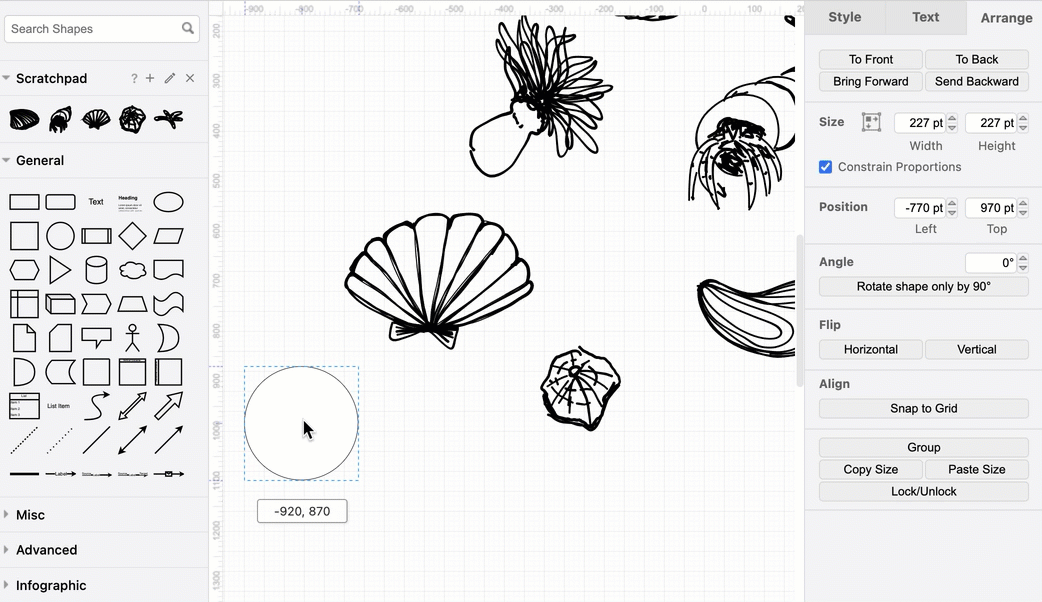Image resolution: width=1042 pixels, height=602 pixels.
Task: Click the search magnifier icon in Search Shapes
Action: (x=186, y=28)
